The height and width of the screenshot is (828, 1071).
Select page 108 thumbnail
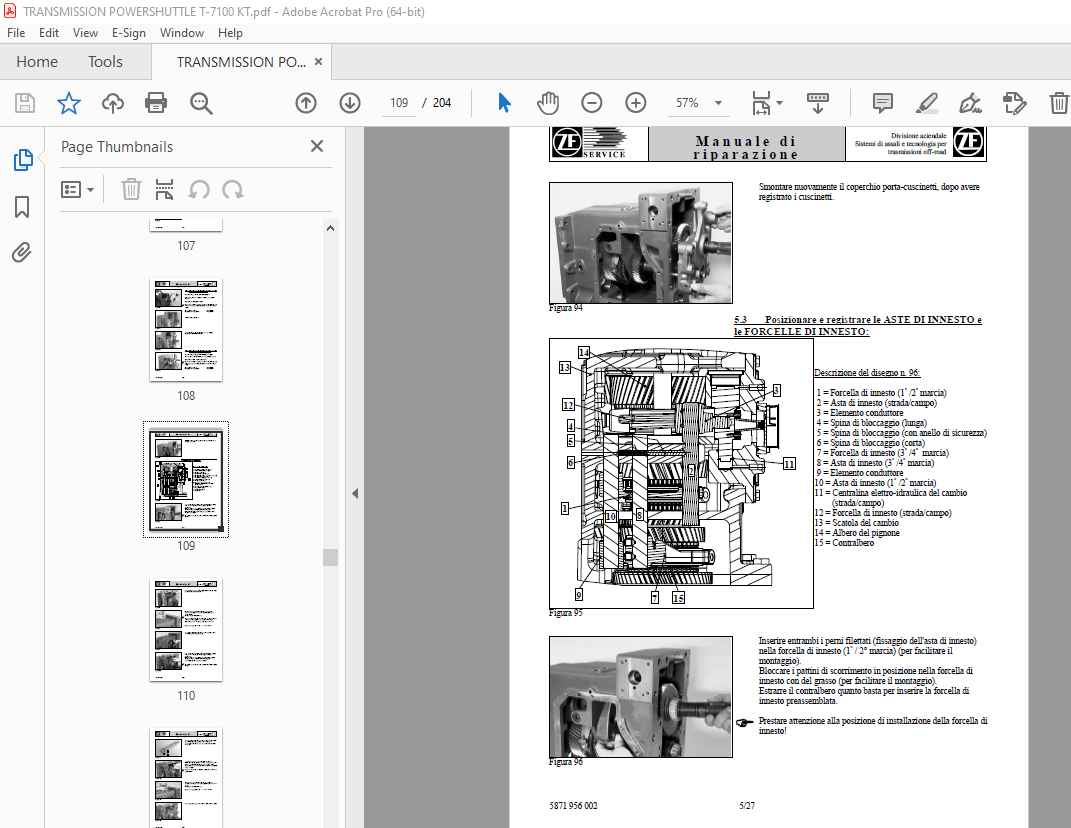(x=186, y=330)
